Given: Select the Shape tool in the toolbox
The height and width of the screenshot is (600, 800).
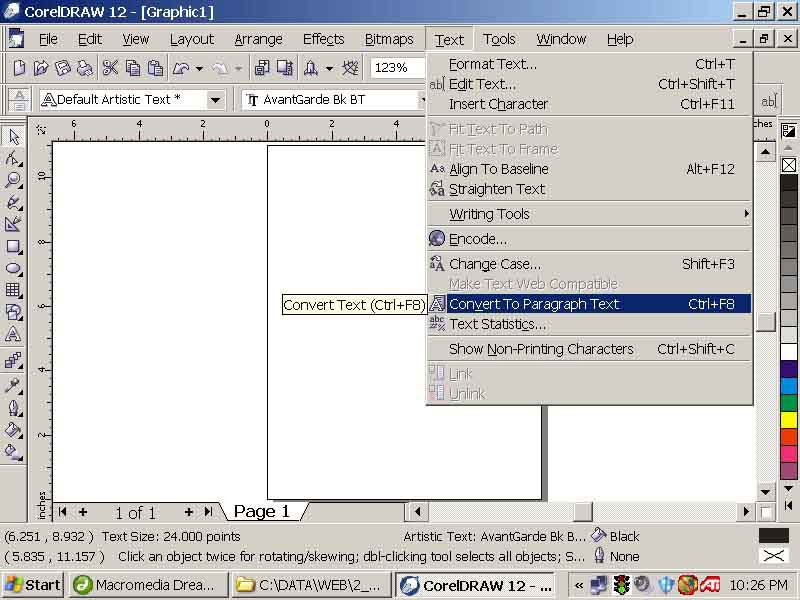Looking at the screenshot, I should click(x=13, y=159).
